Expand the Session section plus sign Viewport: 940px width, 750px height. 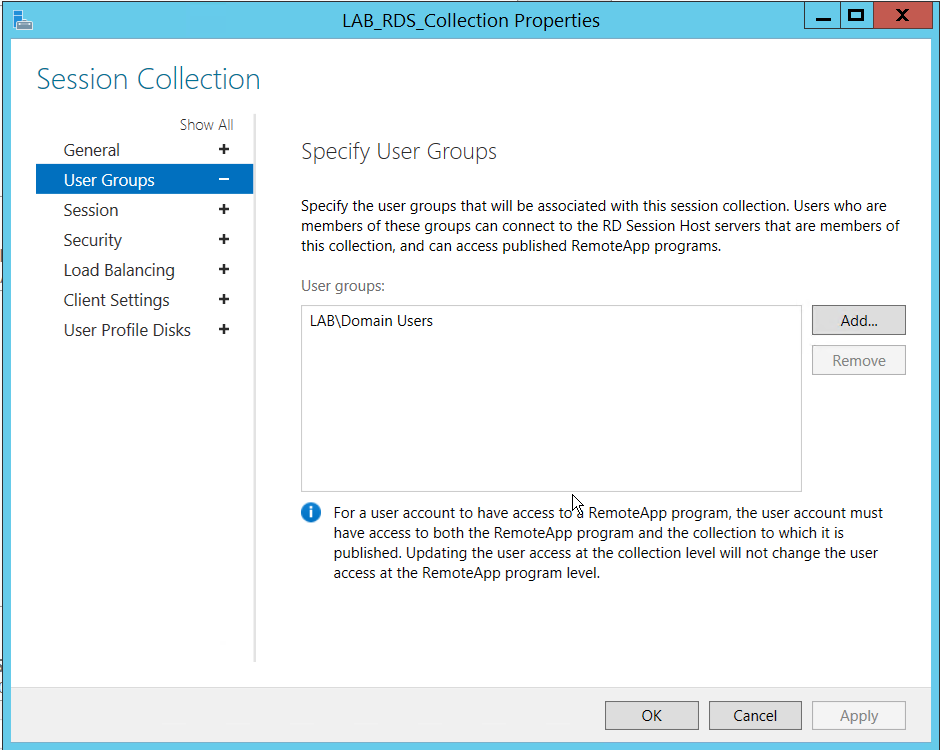224,210
